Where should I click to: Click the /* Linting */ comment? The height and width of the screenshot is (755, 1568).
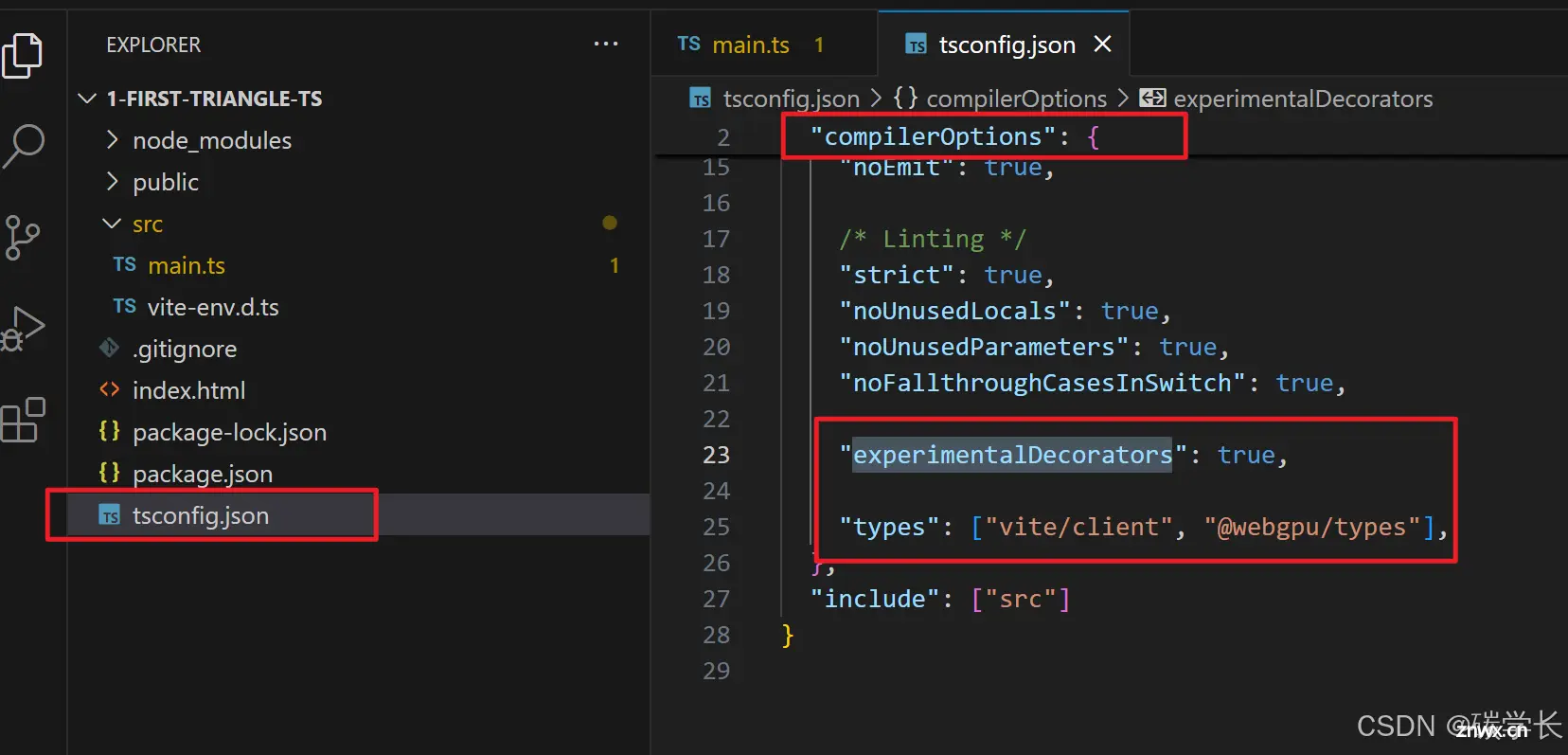(933, 239)
